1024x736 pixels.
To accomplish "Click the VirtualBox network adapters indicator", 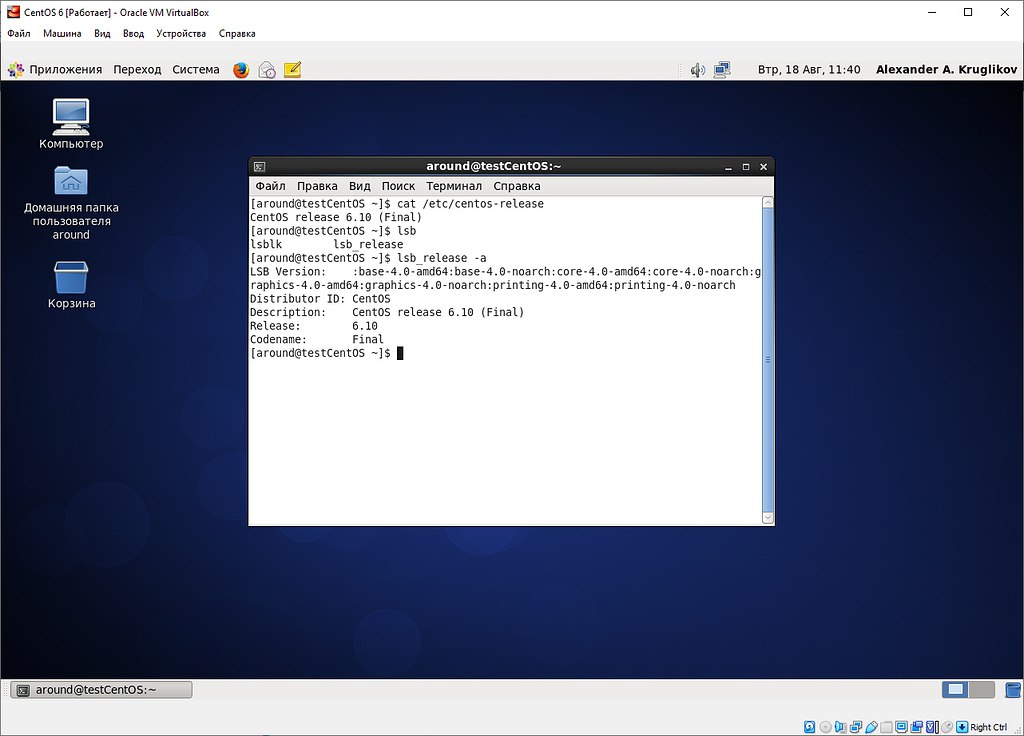I will pos(856,727).
